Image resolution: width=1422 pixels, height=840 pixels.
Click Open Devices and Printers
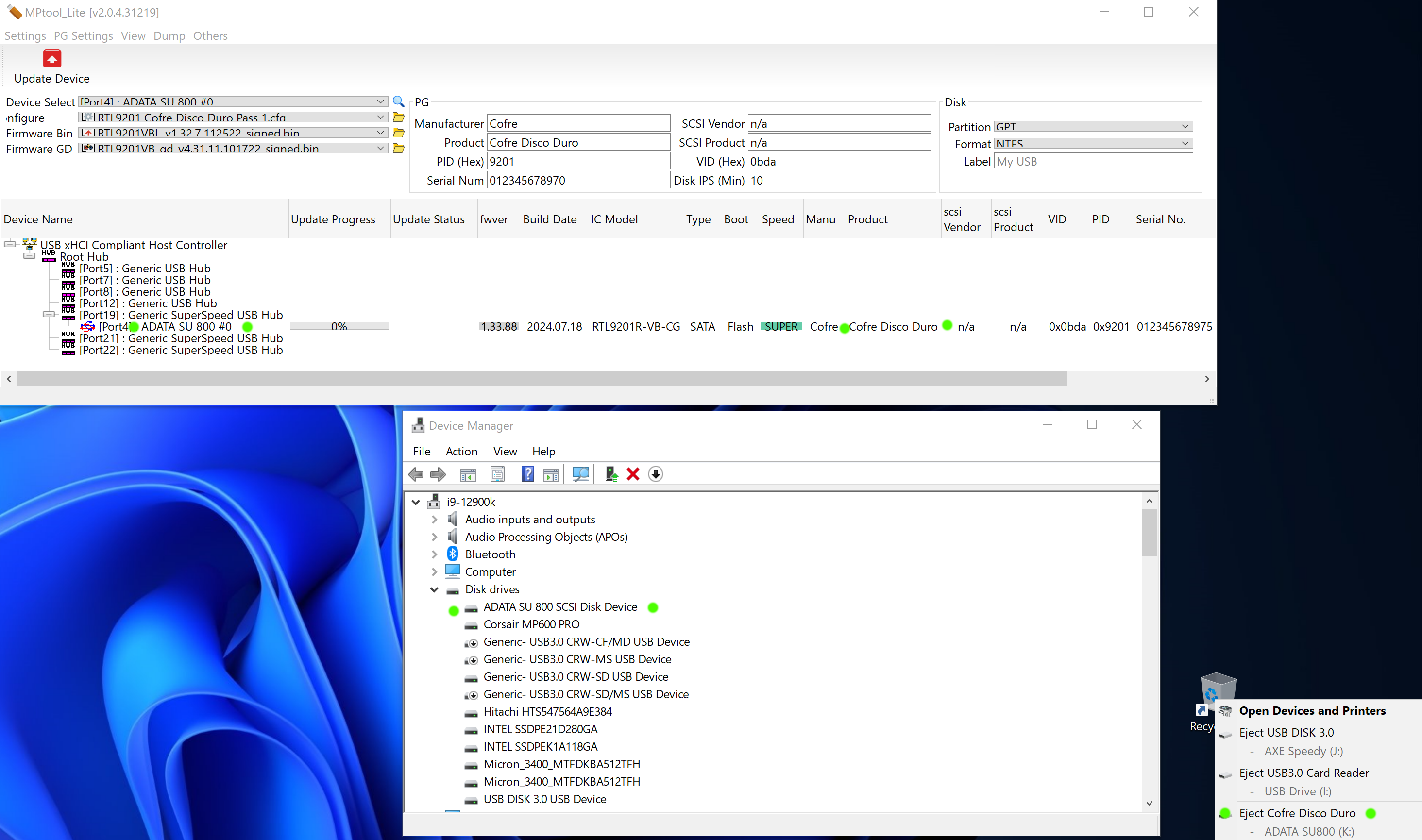pos(1312,710)
